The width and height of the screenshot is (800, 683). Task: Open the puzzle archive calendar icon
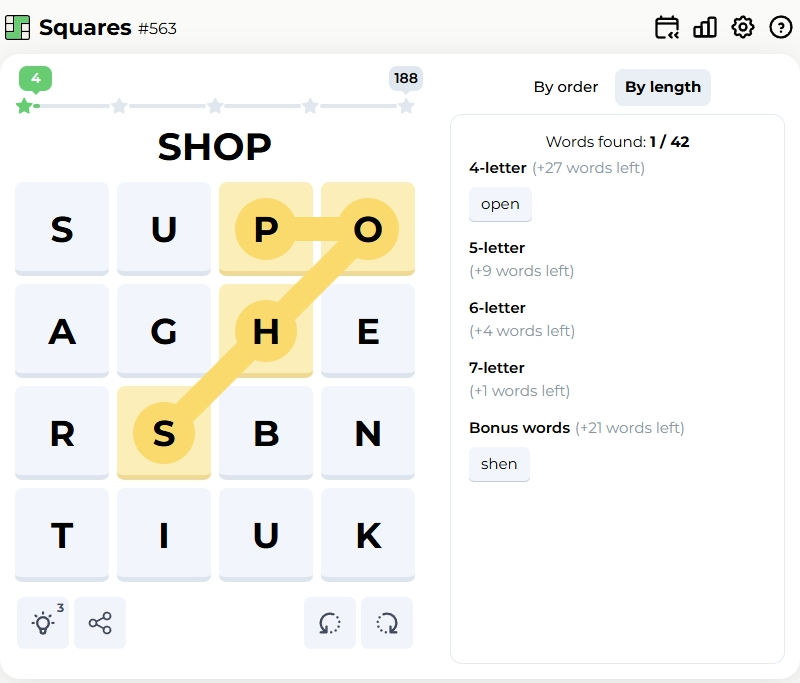[x=667, y=28]
